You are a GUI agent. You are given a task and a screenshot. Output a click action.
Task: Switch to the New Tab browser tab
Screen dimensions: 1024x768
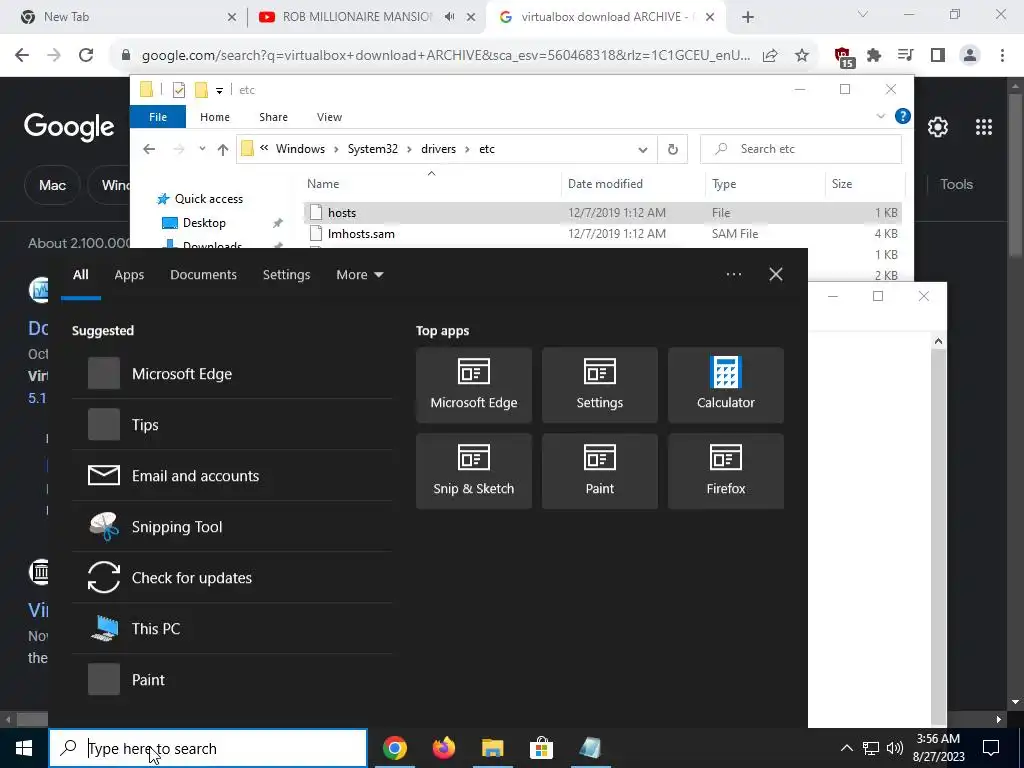[127, 17]
